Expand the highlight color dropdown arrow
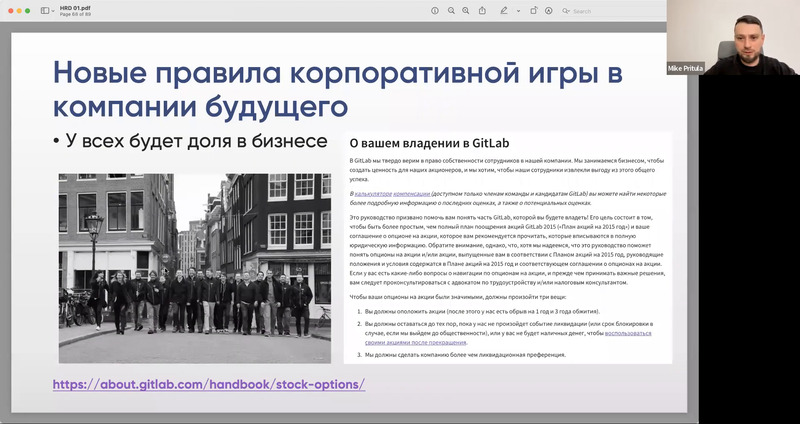 tap(516, 10)
